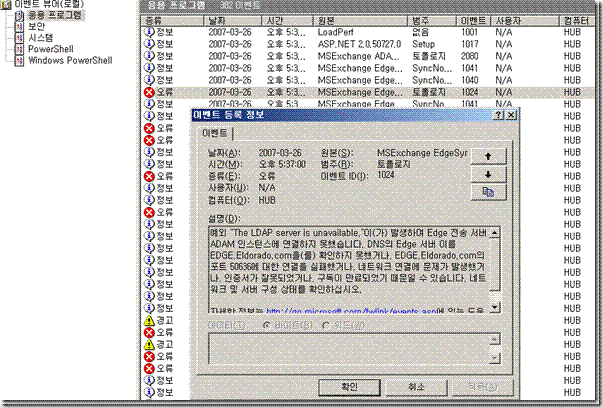
Task: Select event ID '1040' cell
Action: (x=470, y=80)
